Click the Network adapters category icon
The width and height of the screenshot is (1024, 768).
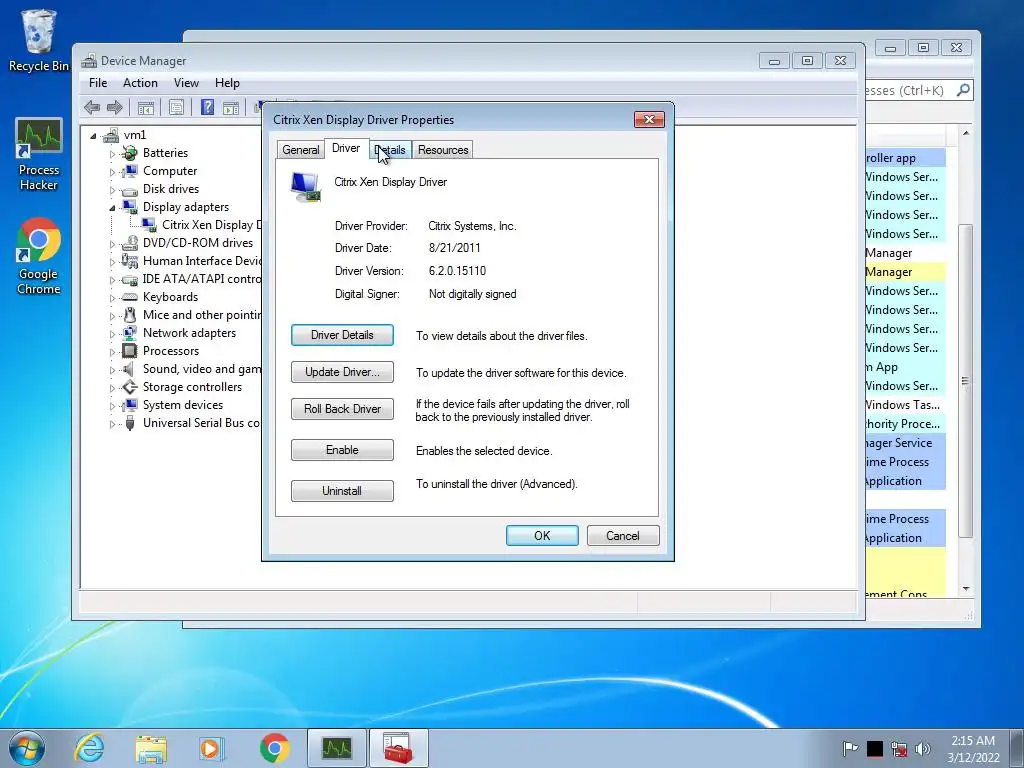130,332
